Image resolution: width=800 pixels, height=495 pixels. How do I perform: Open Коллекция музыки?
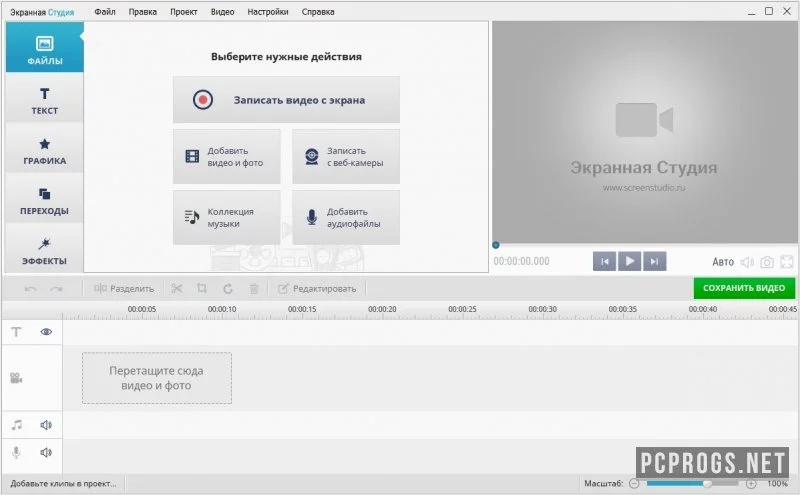227,217
